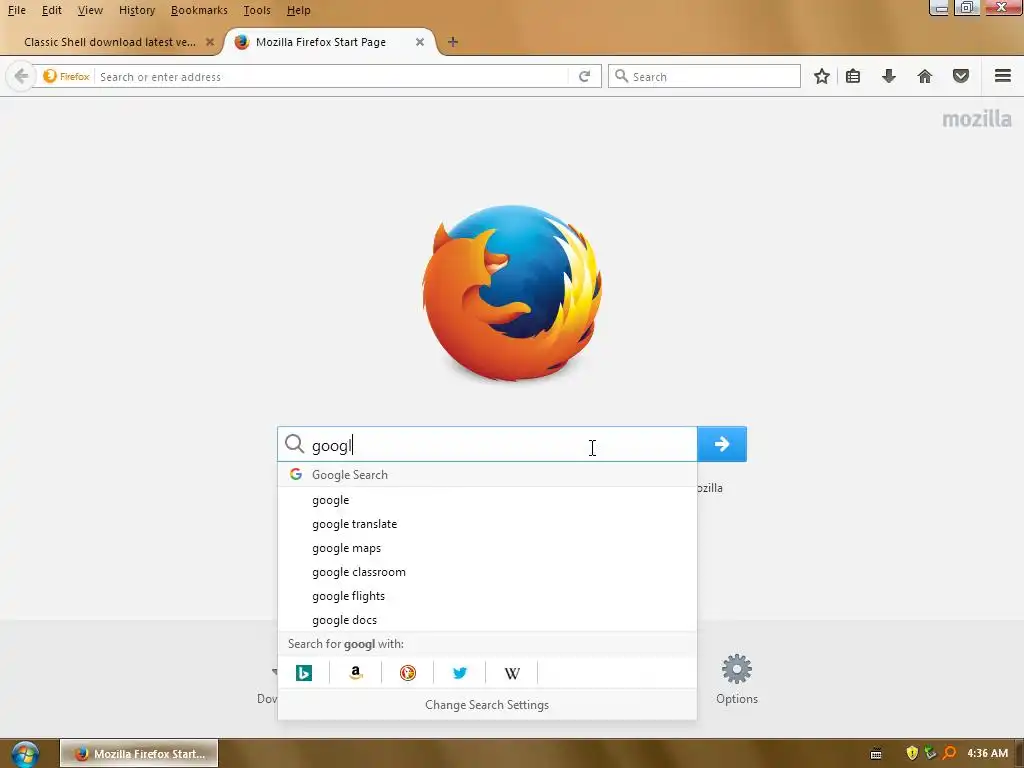This screenshot has height=768, width=1024.
Task: Go to the Home page icon
Action: [925, 76]
